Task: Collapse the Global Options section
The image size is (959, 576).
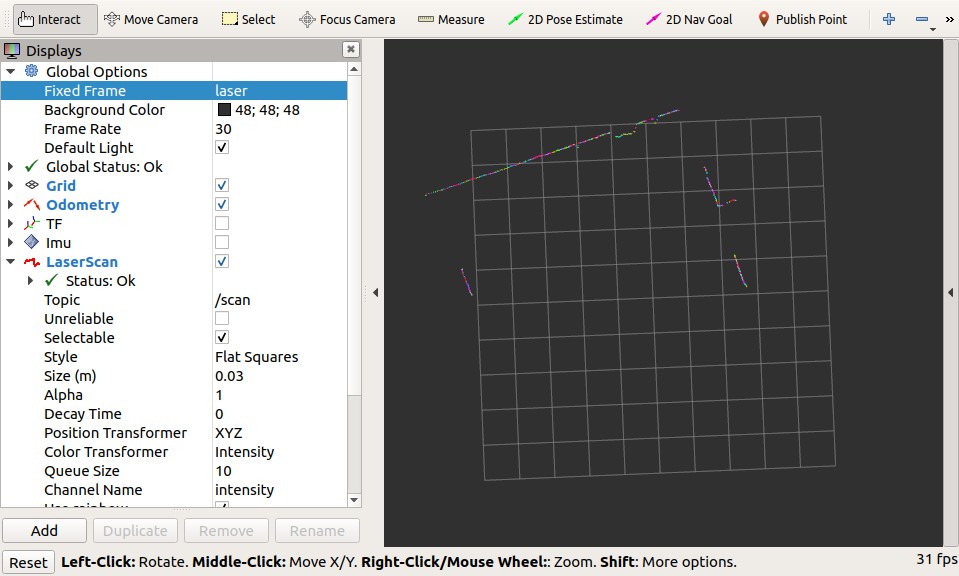Action: point(10,72)
